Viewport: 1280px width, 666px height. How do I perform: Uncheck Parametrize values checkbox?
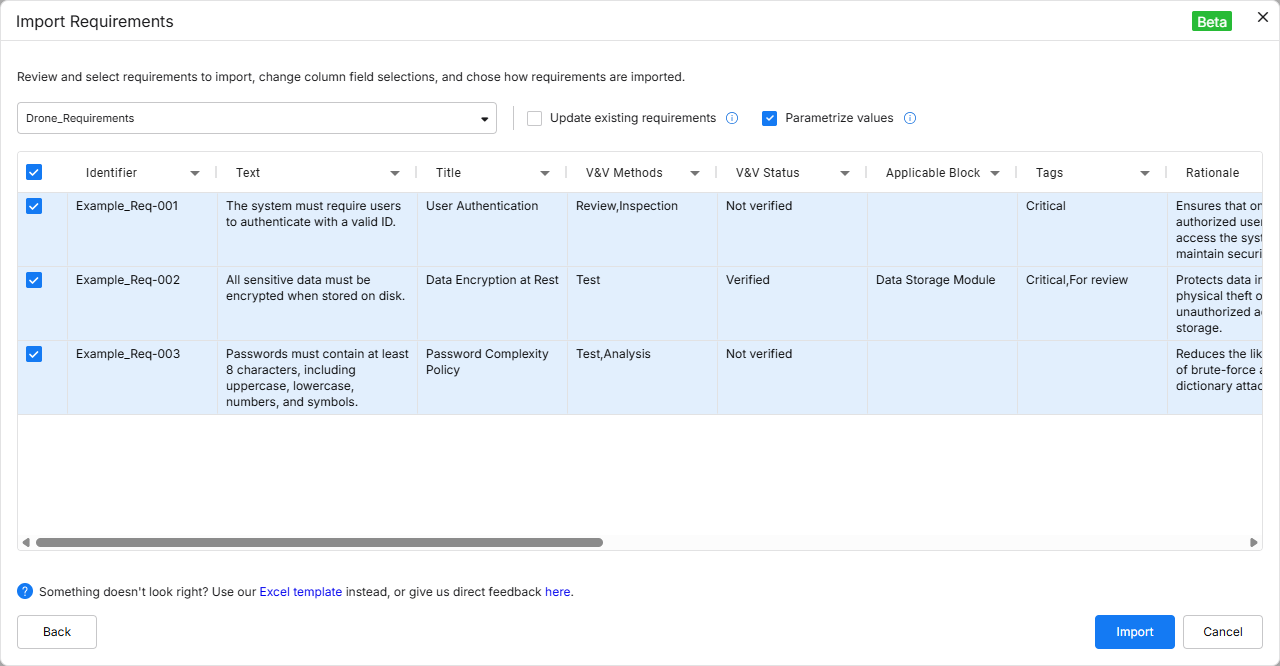pyautogui.click(x=770, y=118)
